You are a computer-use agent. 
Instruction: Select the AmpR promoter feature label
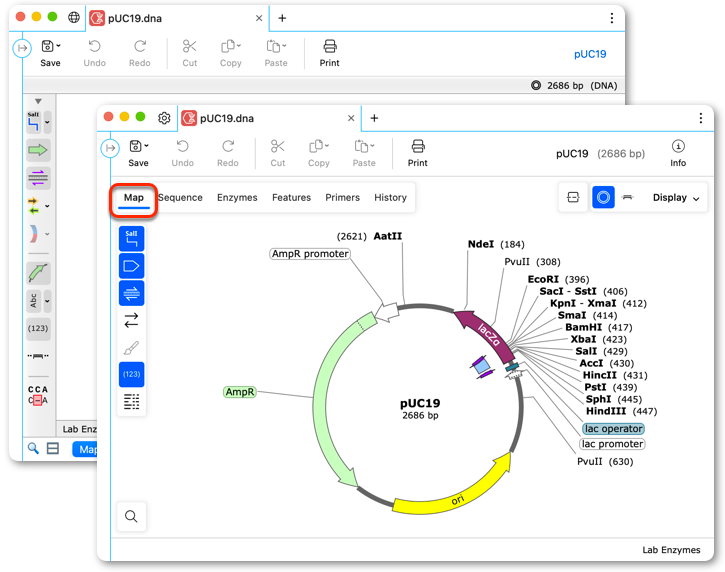click(310, 254)
